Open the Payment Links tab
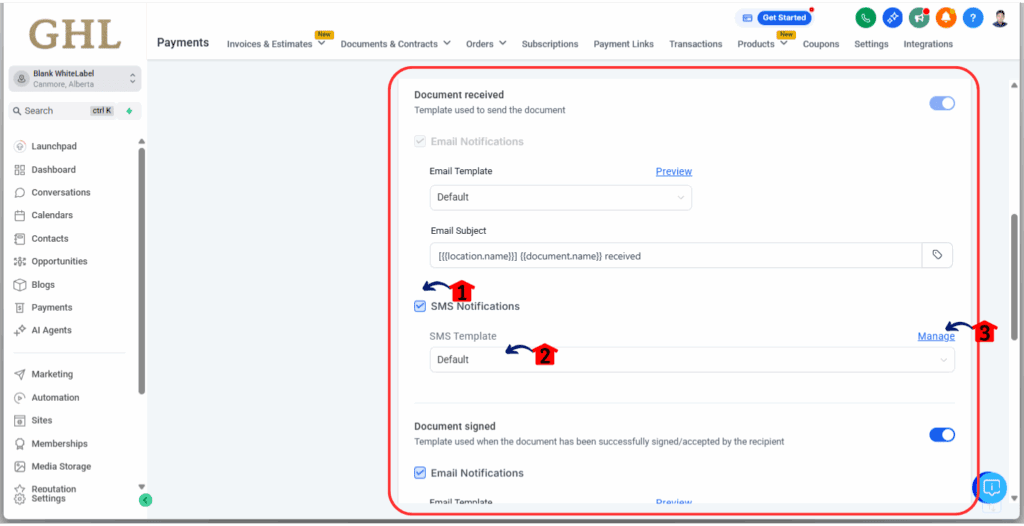Image resolution: width=1024 pixels, height=526 pixels. [x=624, y=44]
